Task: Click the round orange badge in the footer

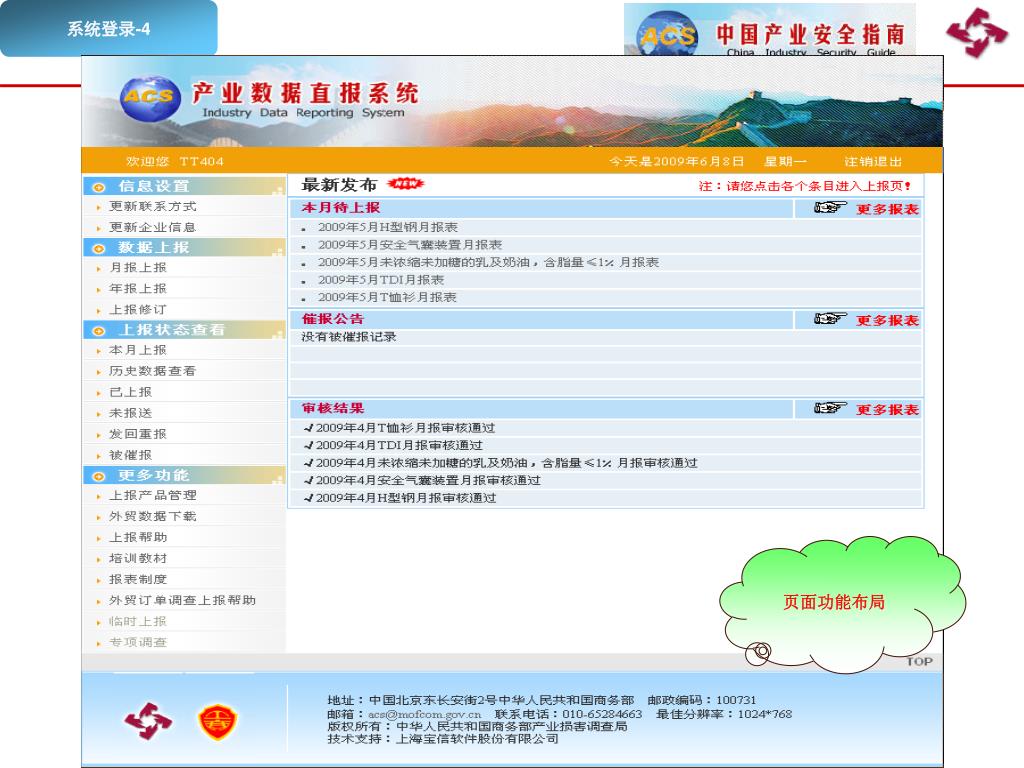Action: click(216, 722)
